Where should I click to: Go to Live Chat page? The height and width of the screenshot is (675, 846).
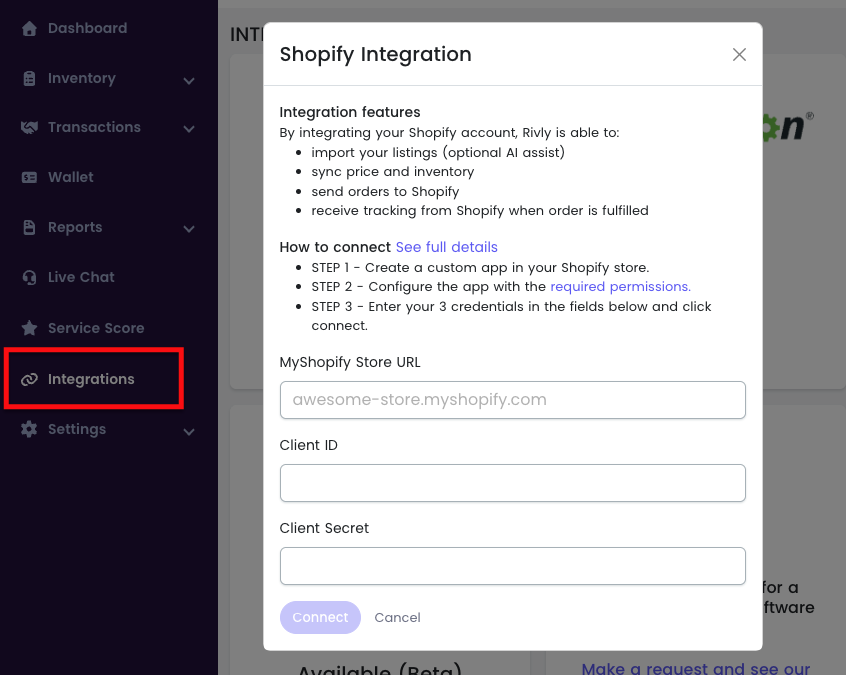(81, 277)
